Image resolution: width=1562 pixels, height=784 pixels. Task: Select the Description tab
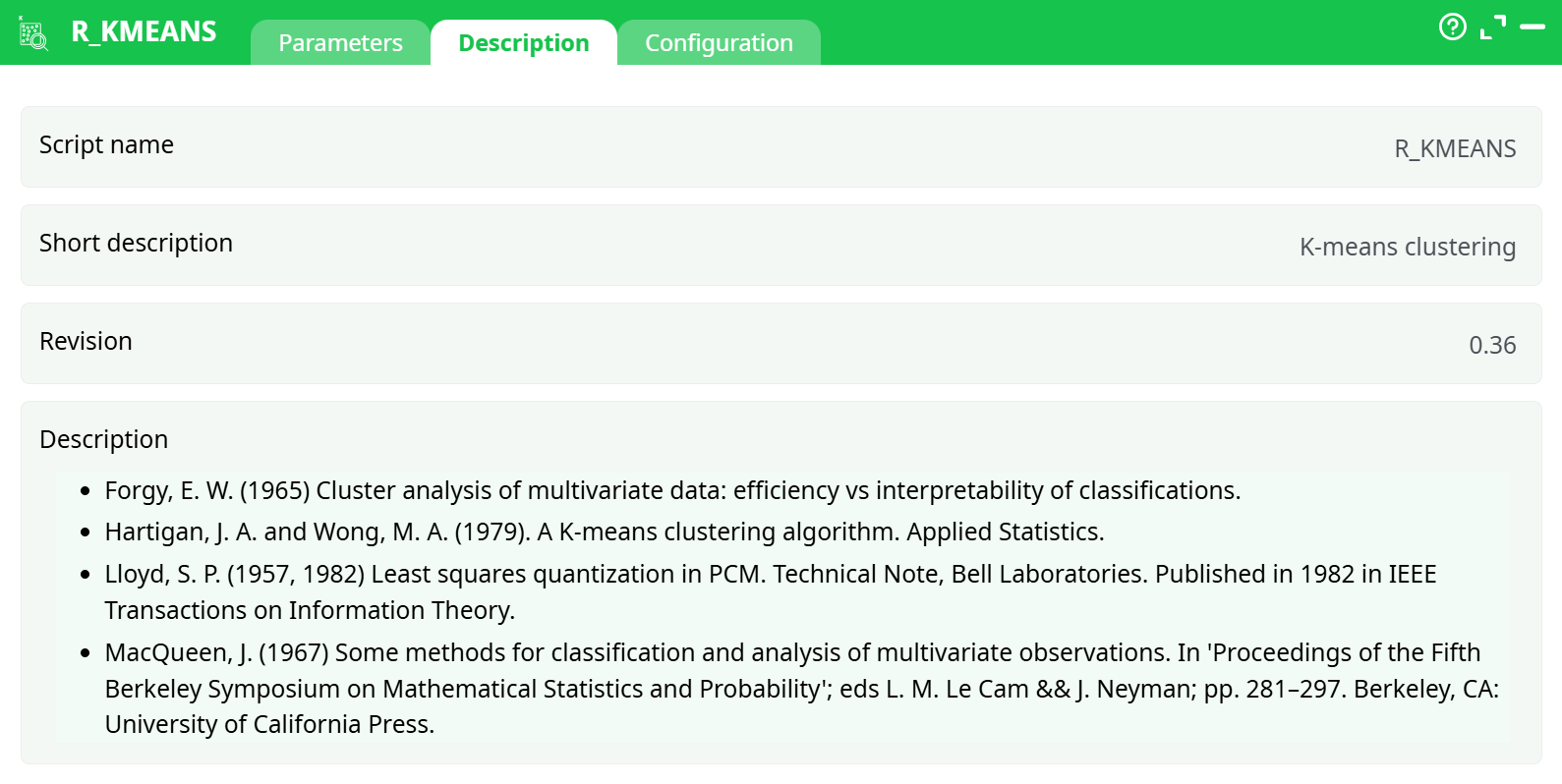(523, 43)
